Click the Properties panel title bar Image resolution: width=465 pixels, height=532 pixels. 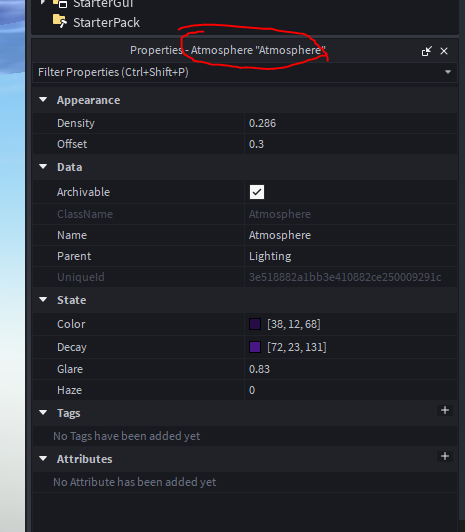coord(227,51)
